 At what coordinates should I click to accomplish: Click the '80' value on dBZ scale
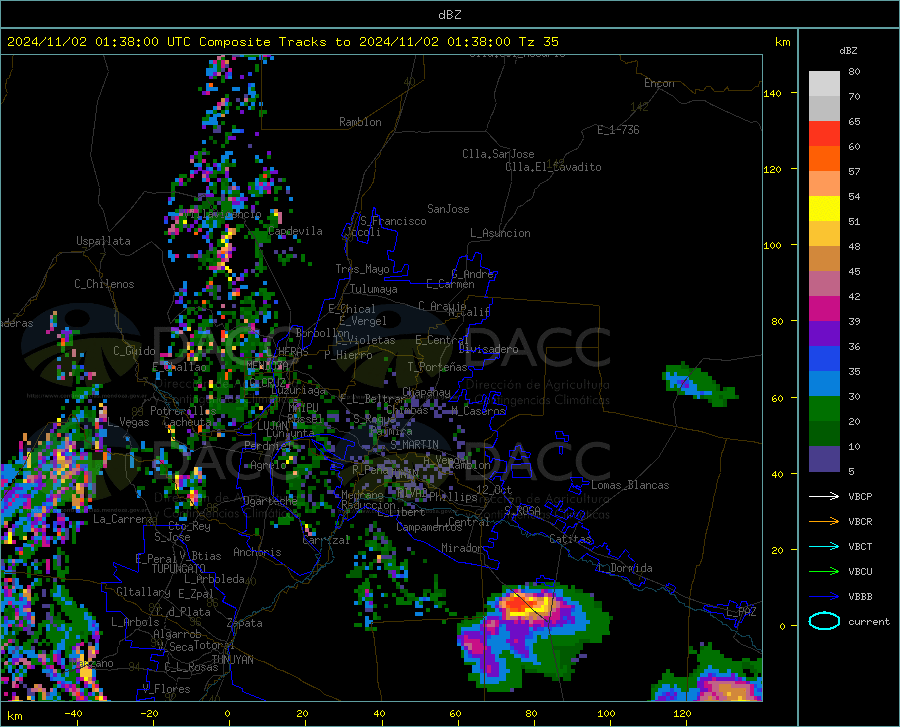pyautogui.click(x=854, y=71)
